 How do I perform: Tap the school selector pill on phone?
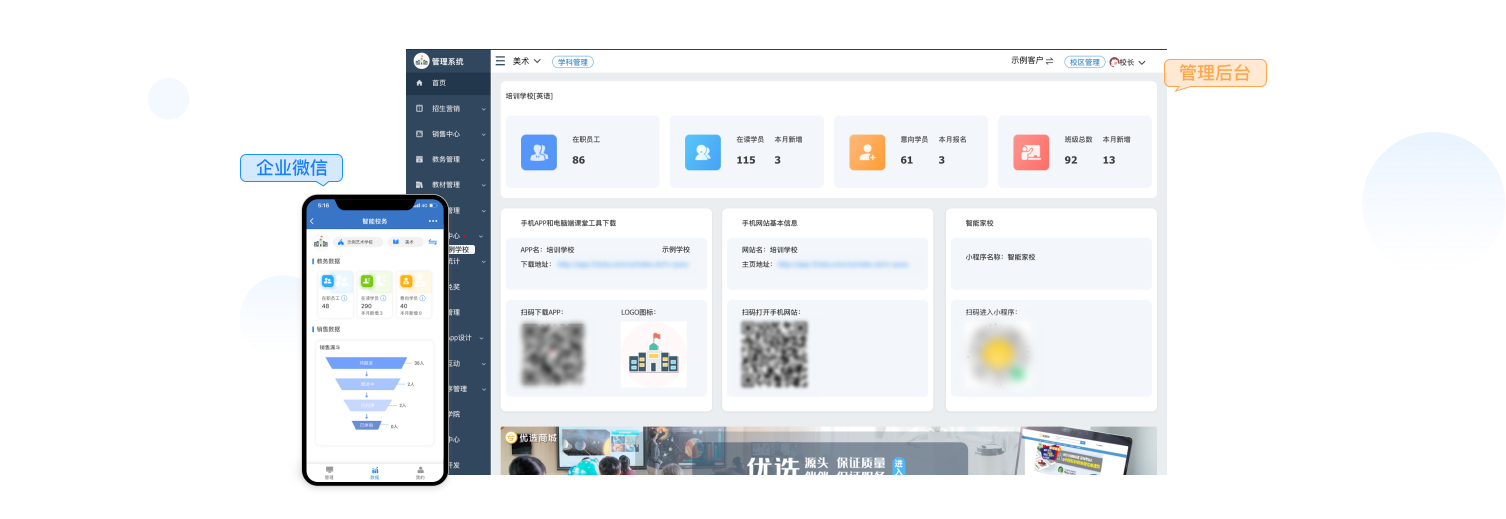pyautogui.click(x=358, y=242)
